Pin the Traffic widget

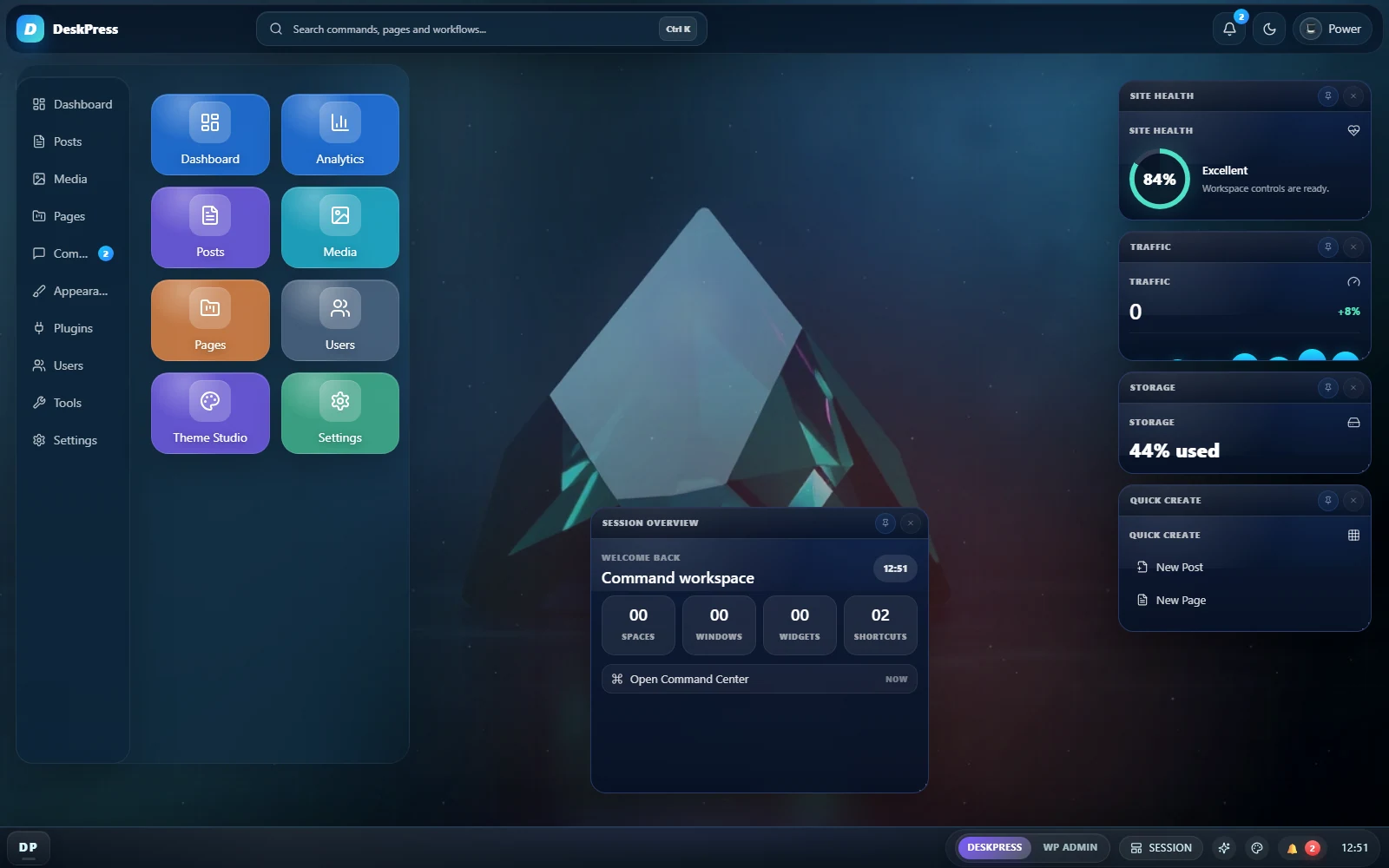(1328, 247)
